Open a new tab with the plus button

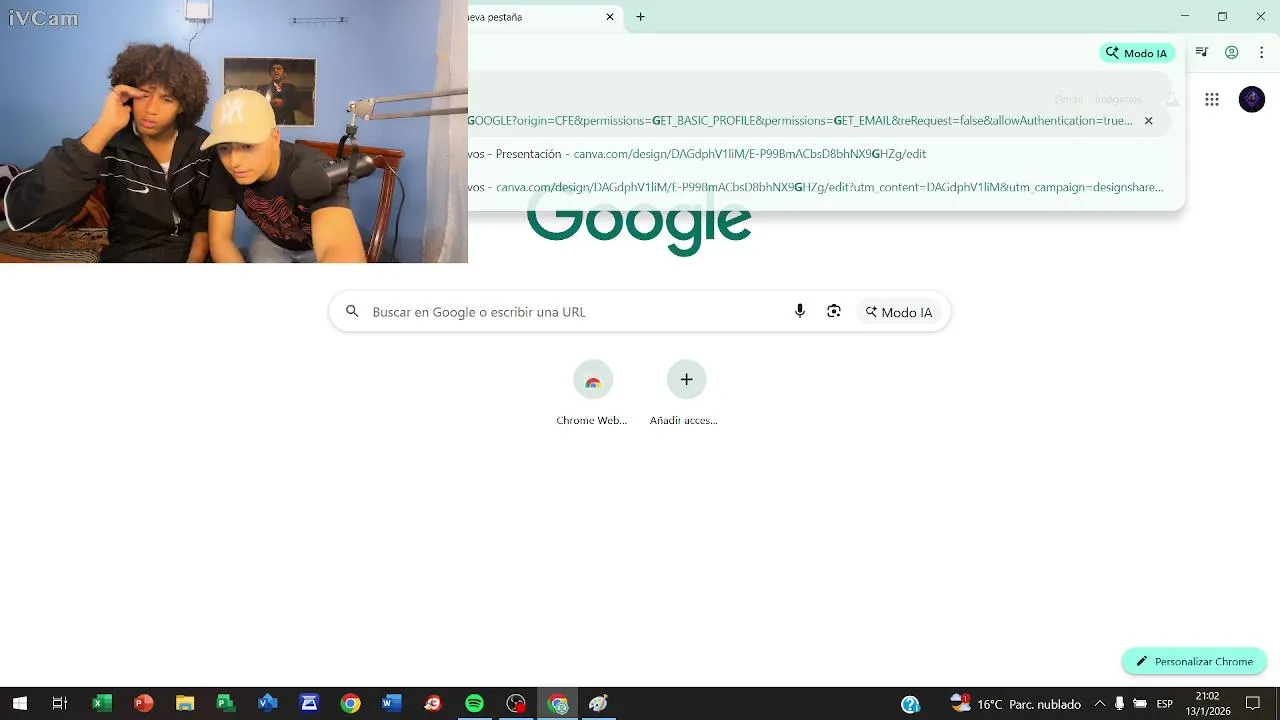(641, 17)
